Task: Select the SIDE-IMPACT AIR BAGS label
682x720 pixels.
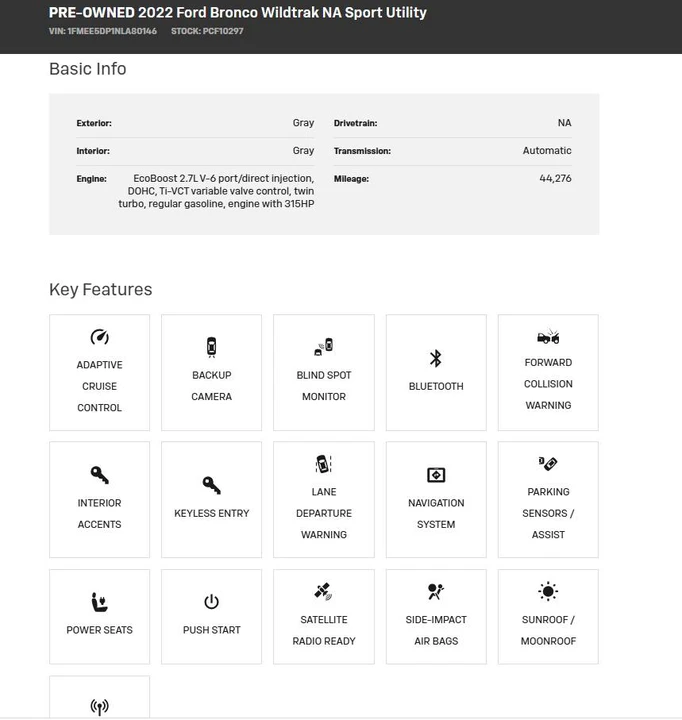Action: coord(436,630)
